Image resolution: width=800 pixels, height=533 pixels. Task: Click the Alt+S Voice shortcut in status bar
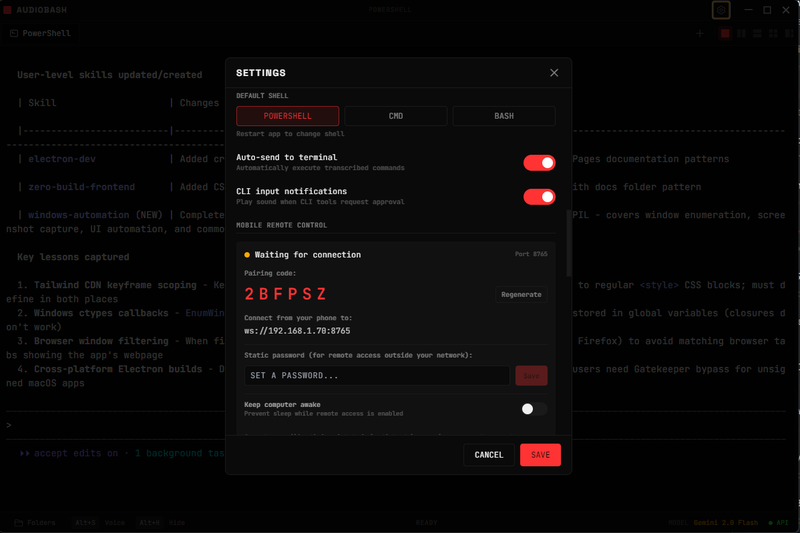pos(99,523)
